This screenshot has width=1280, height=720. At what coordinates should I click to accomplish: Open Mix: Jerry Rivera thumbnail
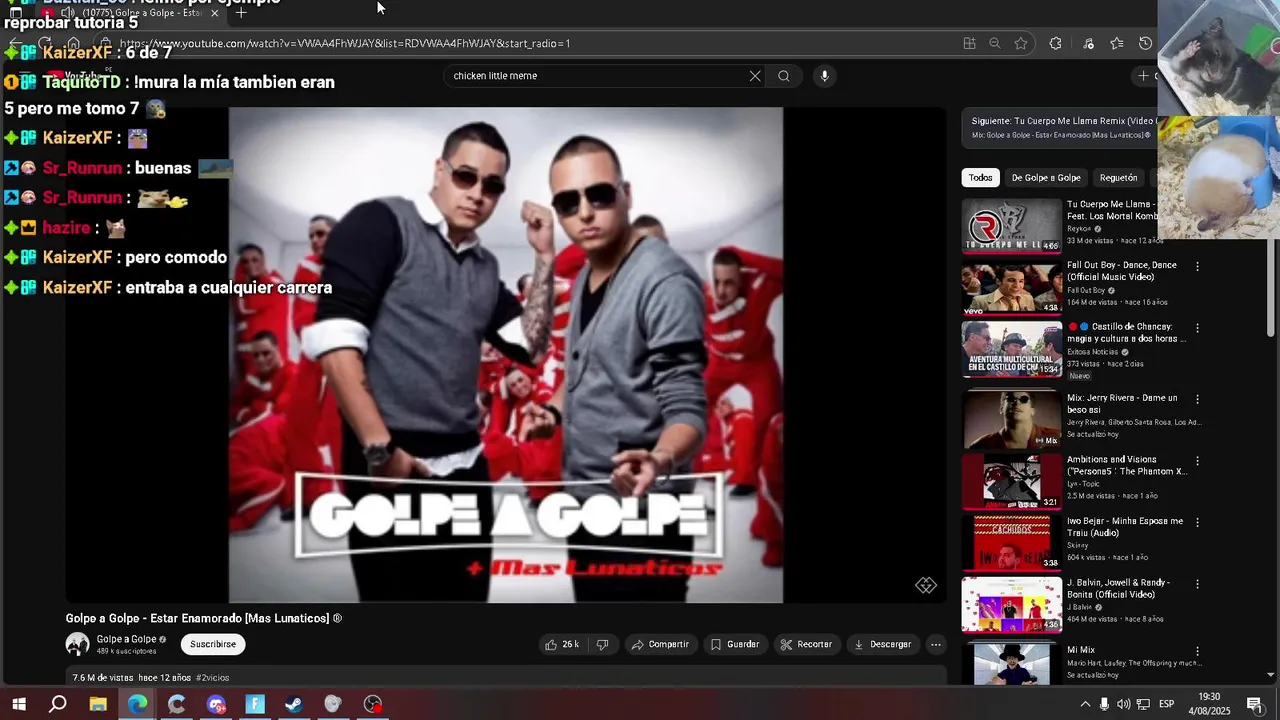tap(1011, 420)
